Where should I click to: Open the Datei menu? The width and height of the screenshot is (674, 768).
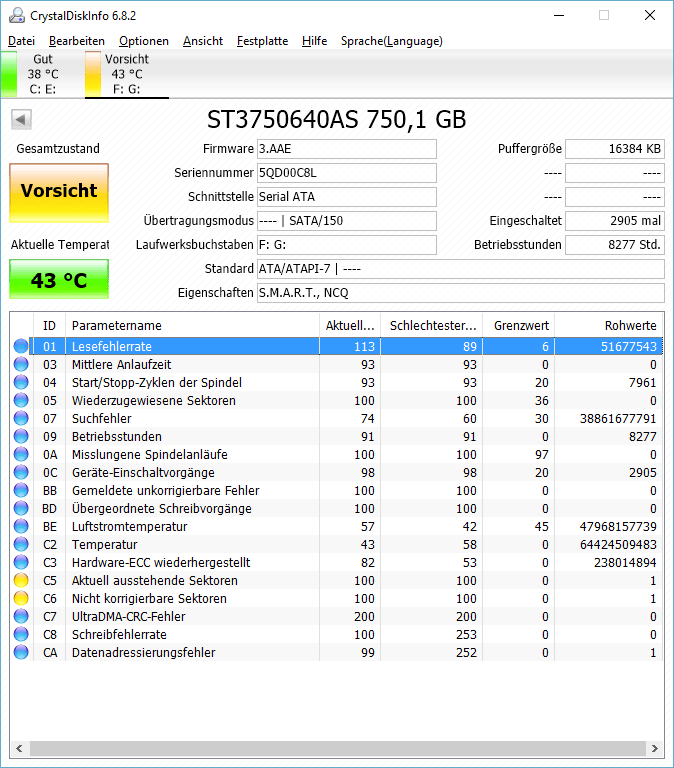click(x=22, y=41)
